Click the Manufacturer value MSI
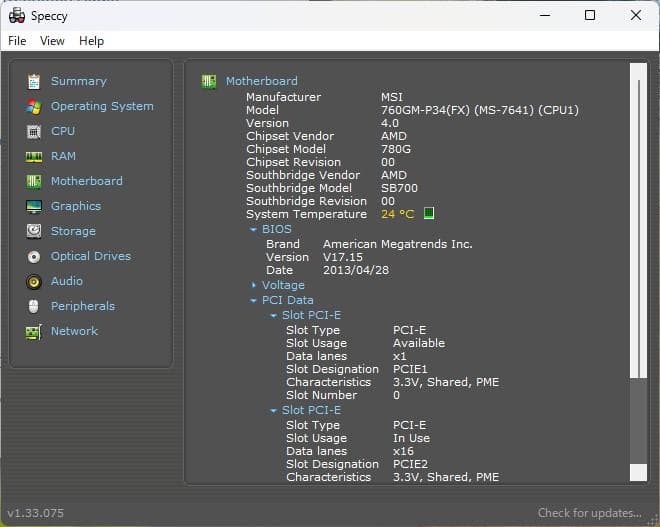This screenshot has width=660, height=527. click(392, 97)
